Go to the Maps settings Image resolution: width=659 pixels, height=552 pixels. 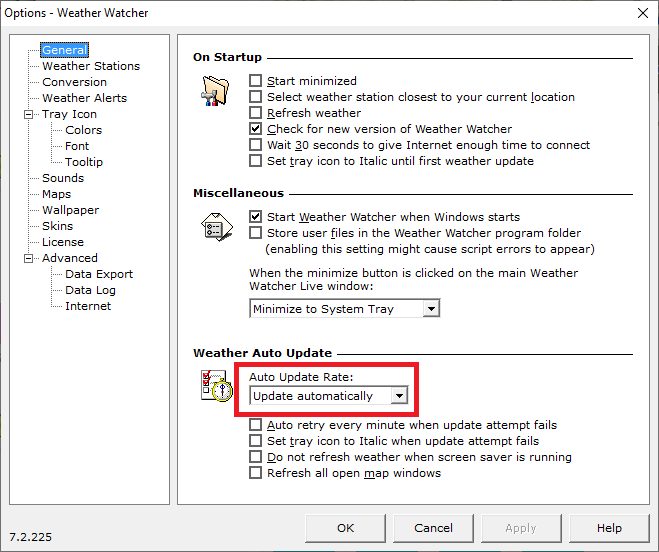(x=56, y=194)
